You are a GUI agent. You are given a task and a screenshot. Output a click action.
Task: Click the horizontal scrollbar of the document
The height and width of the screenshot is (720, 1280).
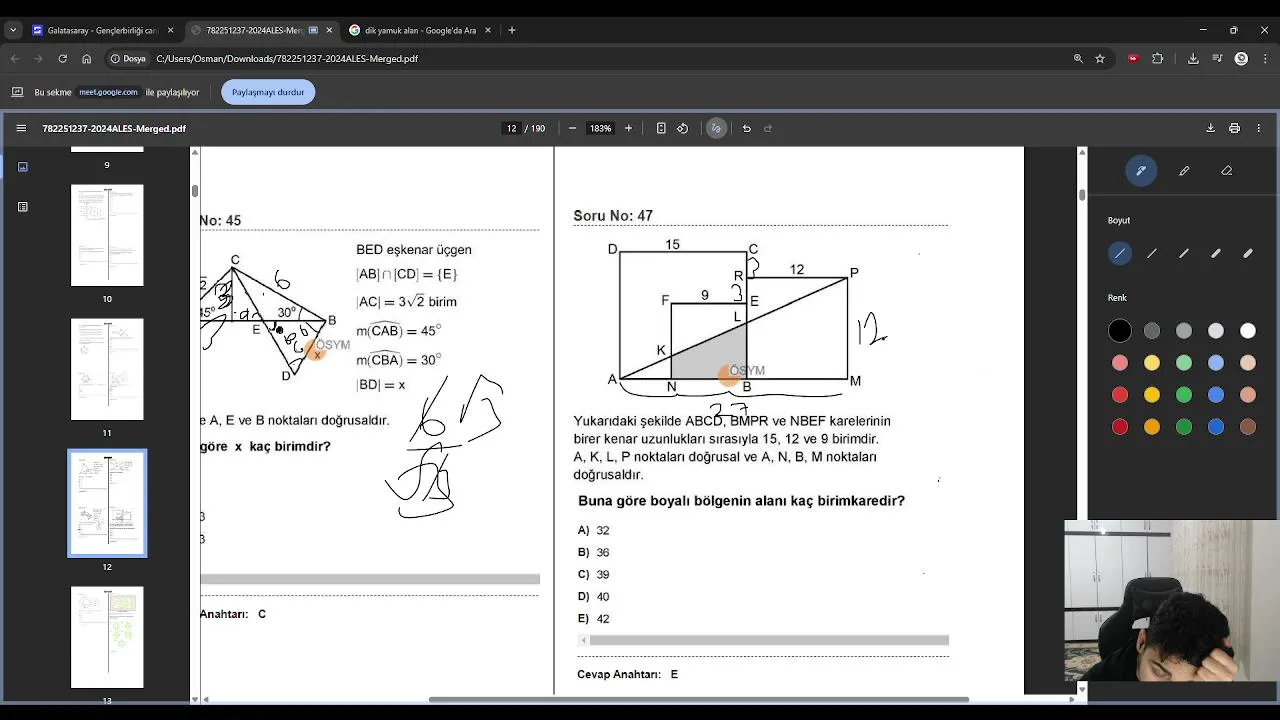[x=699, y=699]
